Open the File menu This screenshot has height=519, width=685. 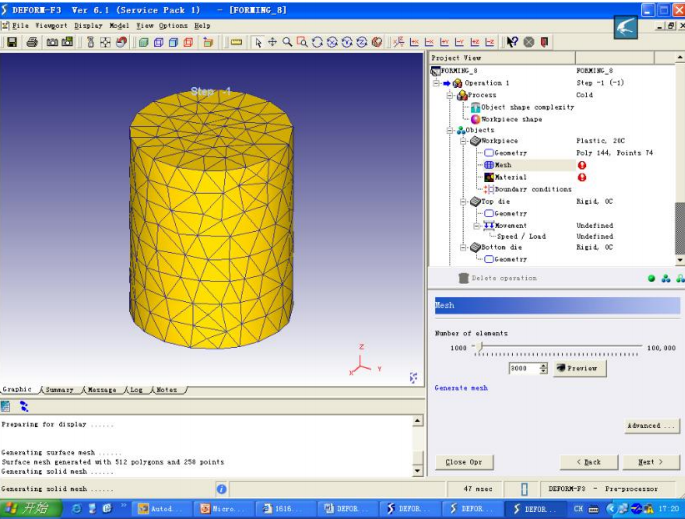pos(20,26)
